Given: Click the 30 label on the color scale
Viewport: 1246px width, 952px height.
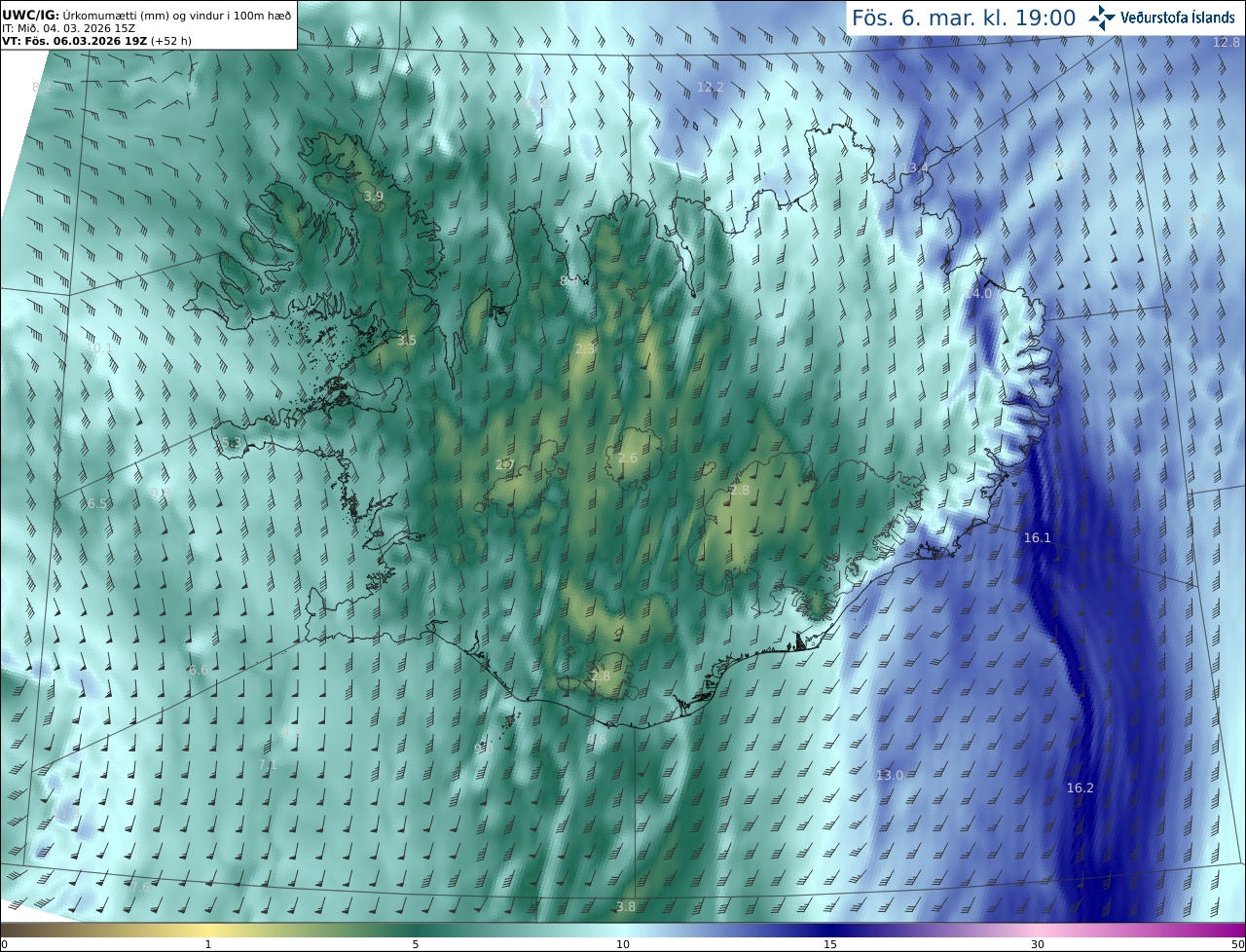Looking at the screenshot, I should pos(1038,944).
